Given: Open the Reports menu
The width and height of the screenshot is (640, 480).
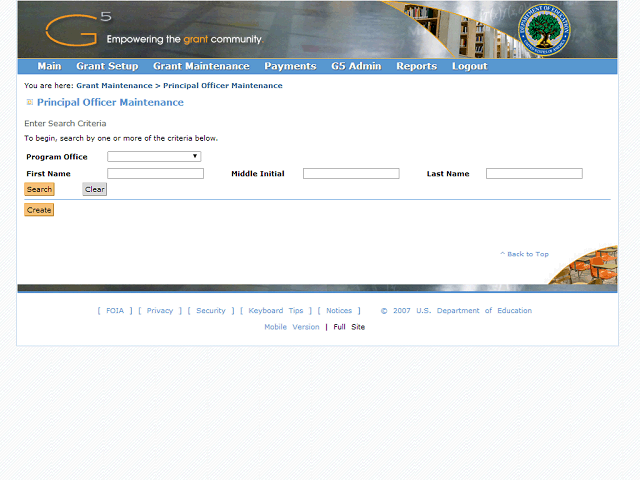Looking at the screenshot, I should (x=417, y=66).
